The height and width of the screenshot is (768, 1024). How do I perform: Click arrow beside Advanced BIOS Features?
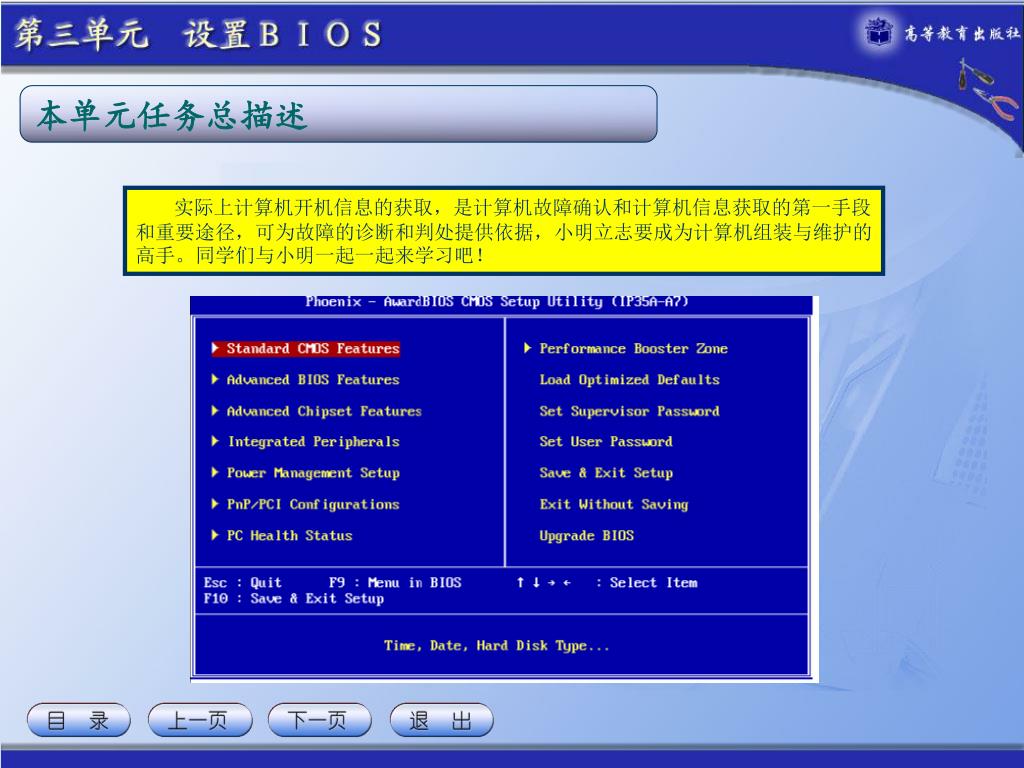tap(215, 379)
